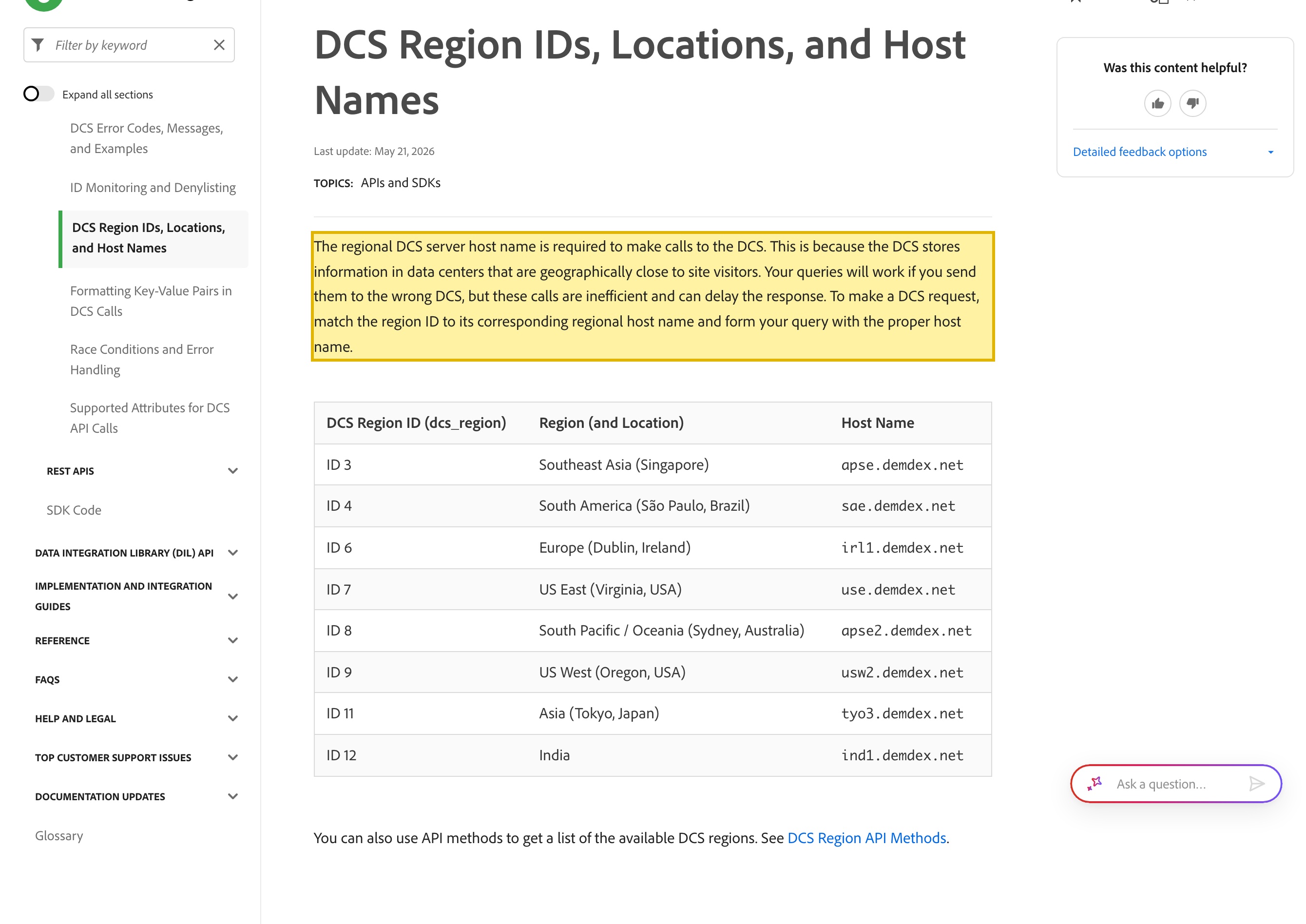Click the tyo3.demdex.net host name
The width and height of the screenshot is (1306, 924).
click(x=902, y=713)
